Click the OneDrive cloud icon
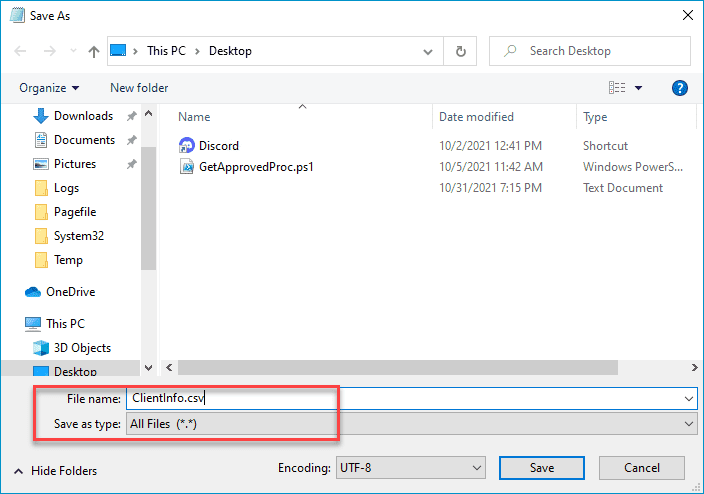Screen dimensions: 704x494 (x=33, y=292)
